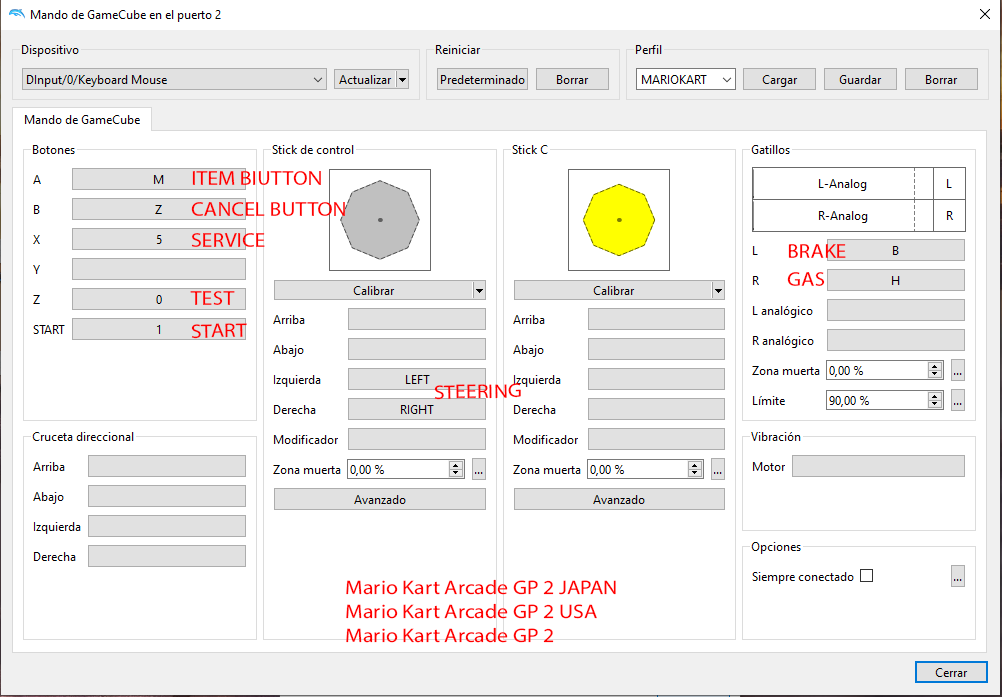The image size is (1002, 697).
Task: Click Stick de control Zona muerta value field
Action: point(397,470)
